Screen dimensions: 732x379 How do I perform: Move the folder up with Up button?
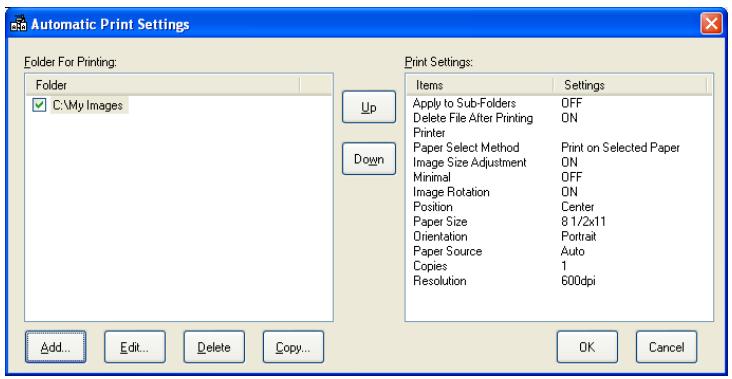click(x=369, y=107)
